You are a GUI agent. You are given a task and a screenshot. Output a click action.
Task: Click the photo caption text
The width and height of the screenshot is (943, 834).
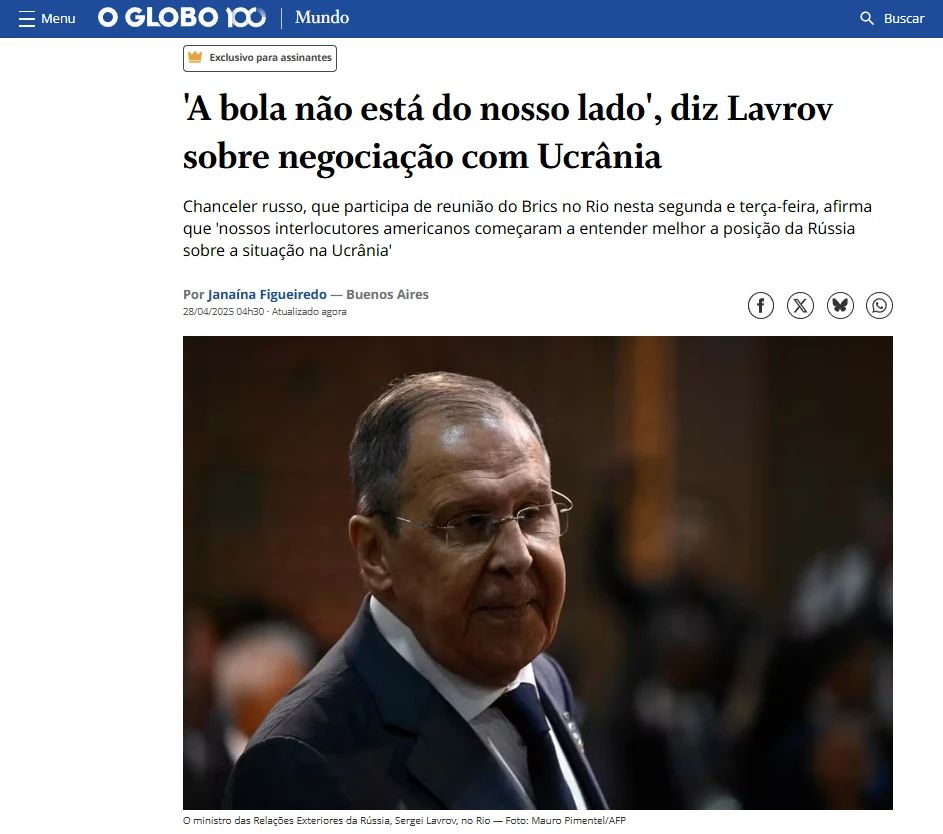point(404,820)
